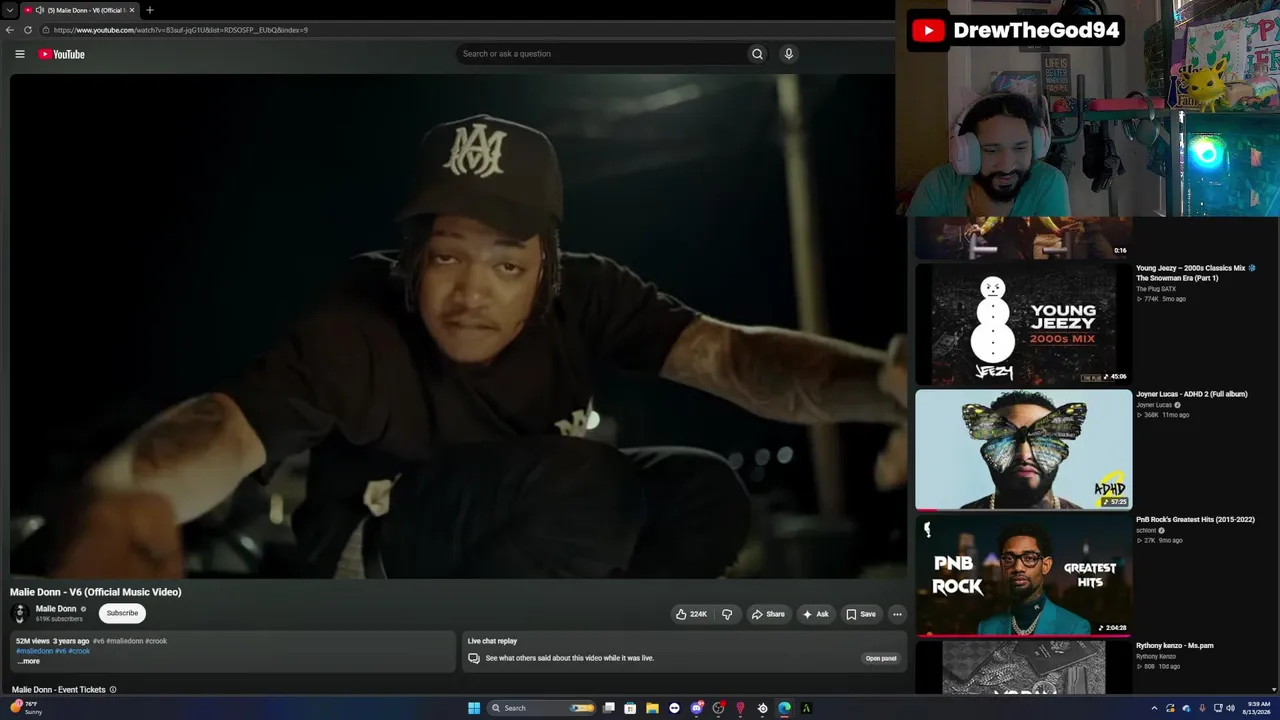This screenshot has width=1280, height=720.
Task: Open Young Jeezy 2000s Mix thumbnail
Action: pyautogui.click(x=1024, y=324)
